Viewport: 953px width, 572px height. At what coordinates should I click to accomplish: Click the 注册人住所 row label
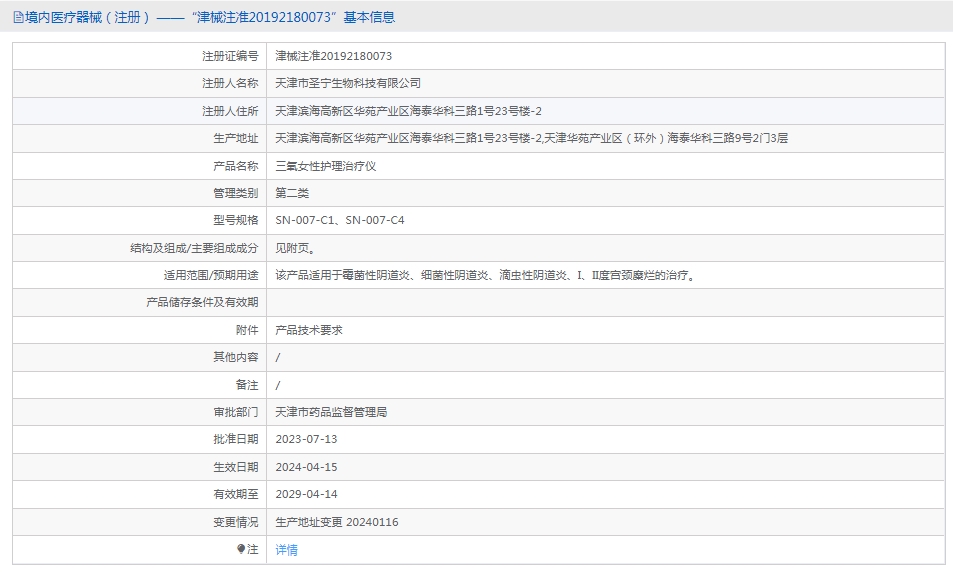pos(230,111)
